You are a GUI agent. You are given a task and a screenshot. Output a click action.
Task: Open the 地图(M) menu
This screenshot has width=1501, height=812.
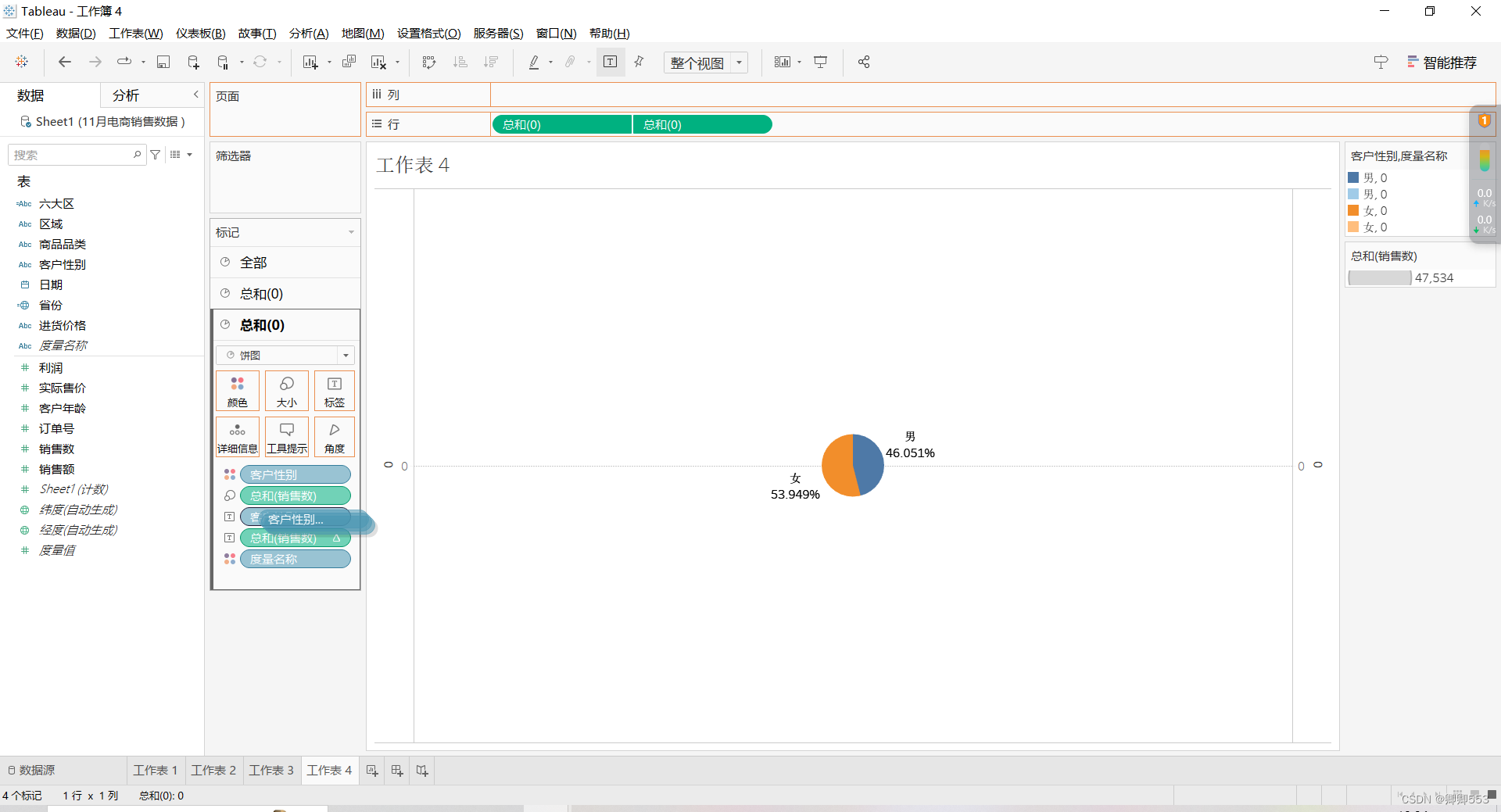tap(363, 33)
